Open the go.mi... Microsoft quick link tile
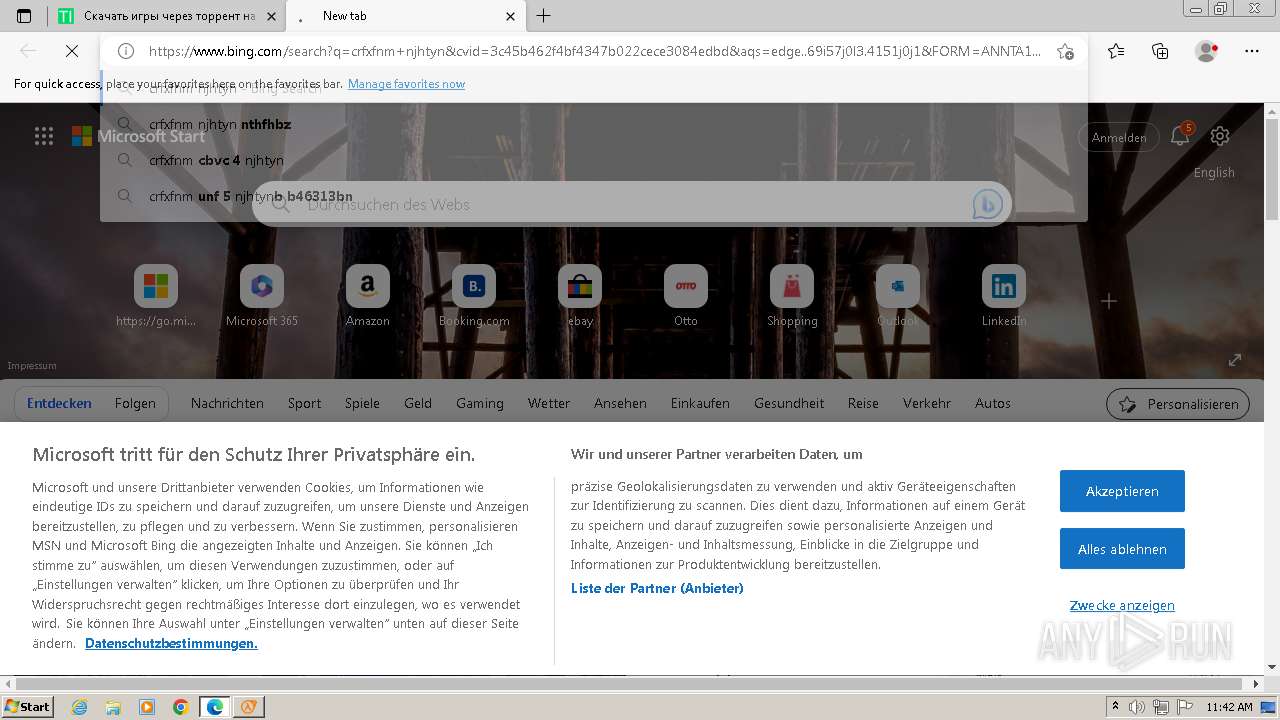The height and width of the screenshot is (720, 1280). 156,297
